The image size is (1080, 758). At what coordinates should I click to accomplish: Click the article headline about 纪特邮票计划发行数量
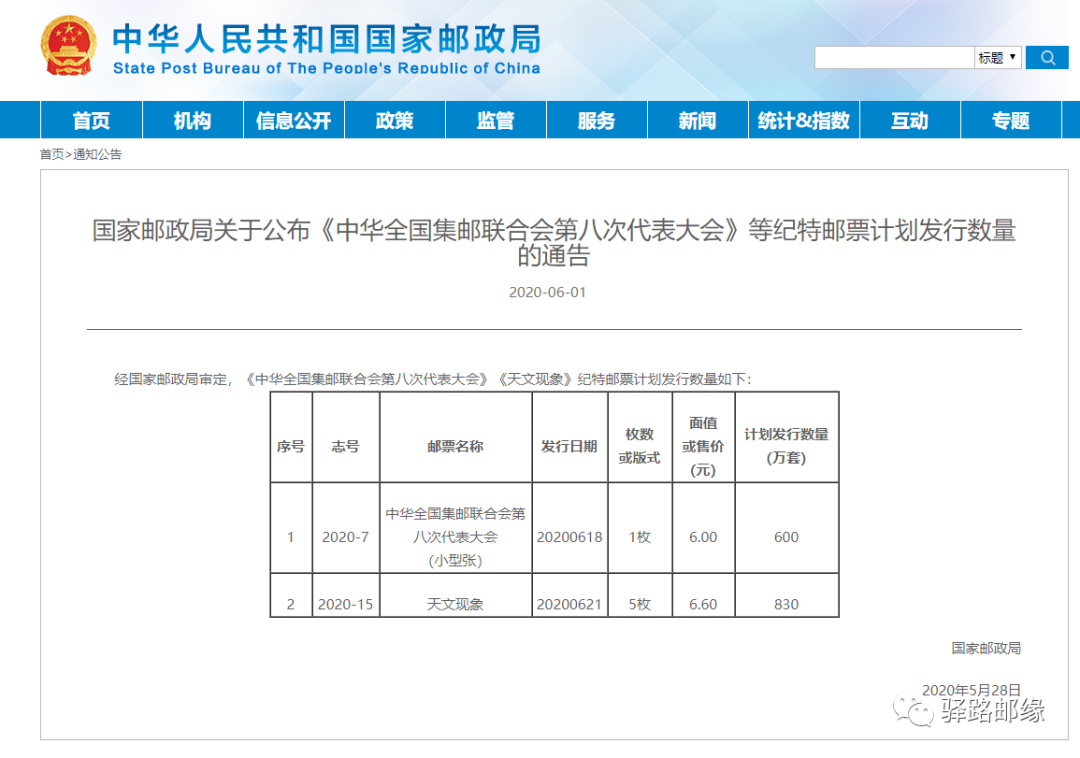[x=554, y=242]
